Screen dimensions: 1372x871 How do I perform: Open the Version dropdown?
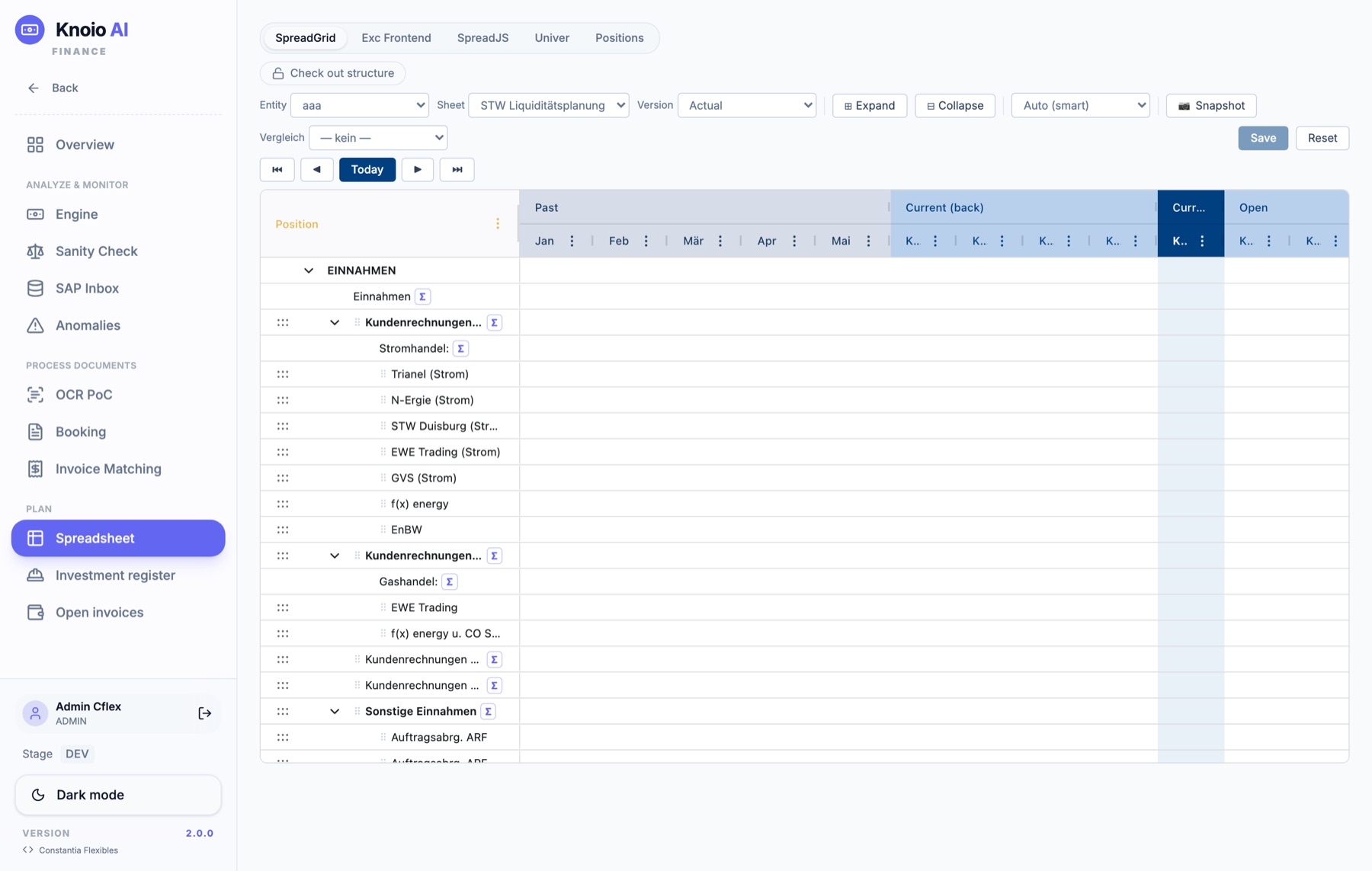tap(747, 105)
